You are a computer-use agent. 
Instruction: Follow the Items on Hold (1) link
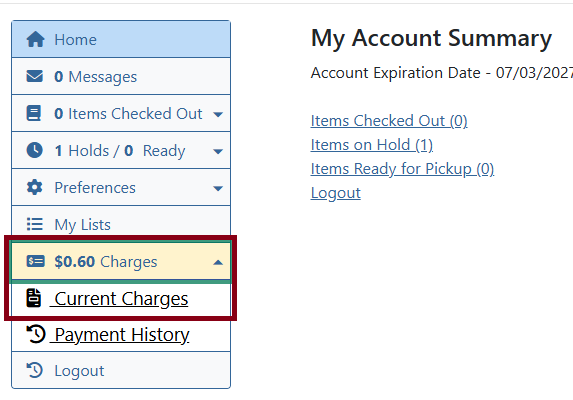372,145
